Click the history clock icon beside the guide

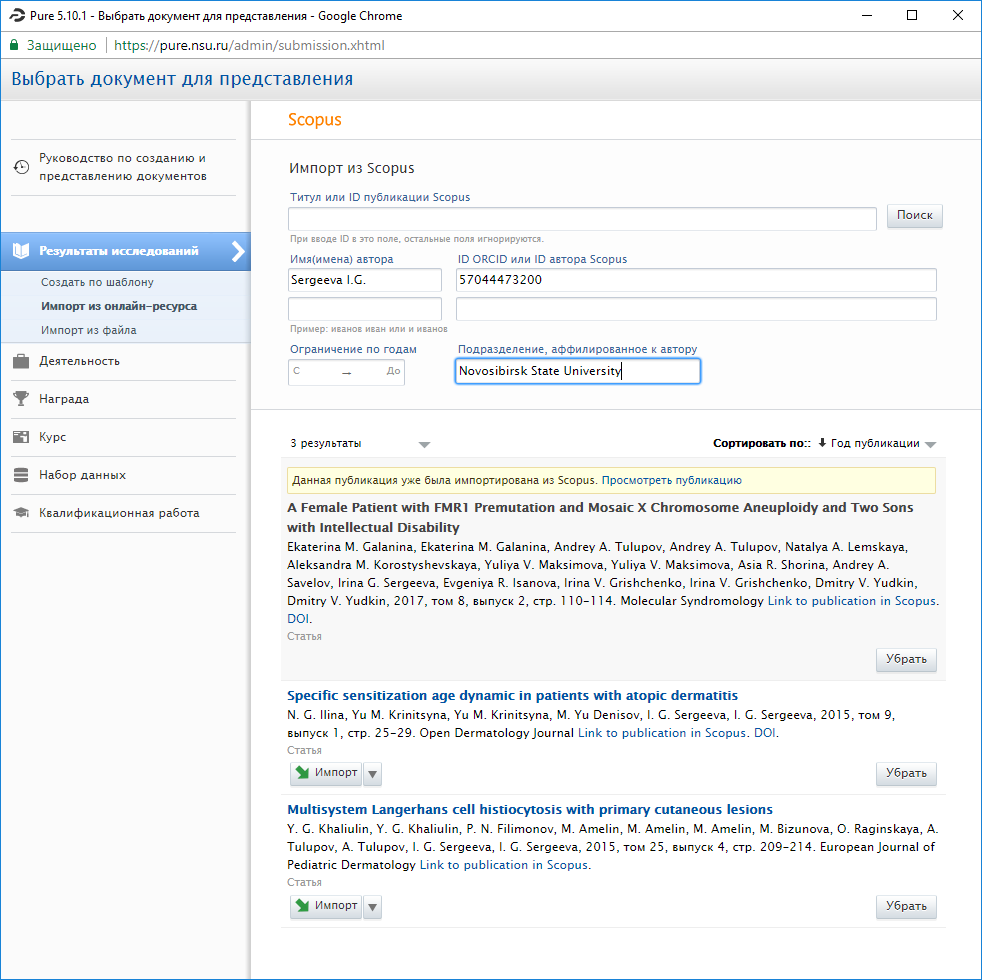click(21, 167)
